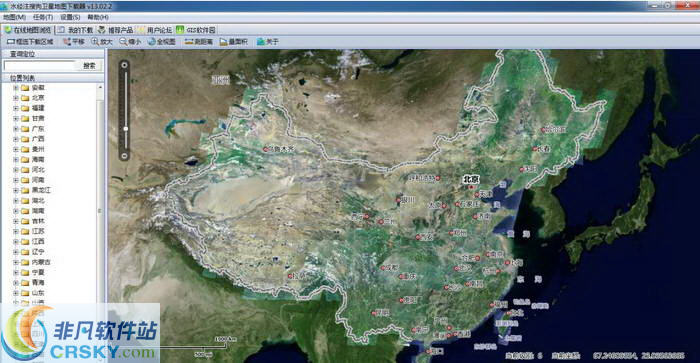This screenshot has width=700, height=363.
Task: Switch to the 在线地图浏览 tab
Action: (28, 30)
